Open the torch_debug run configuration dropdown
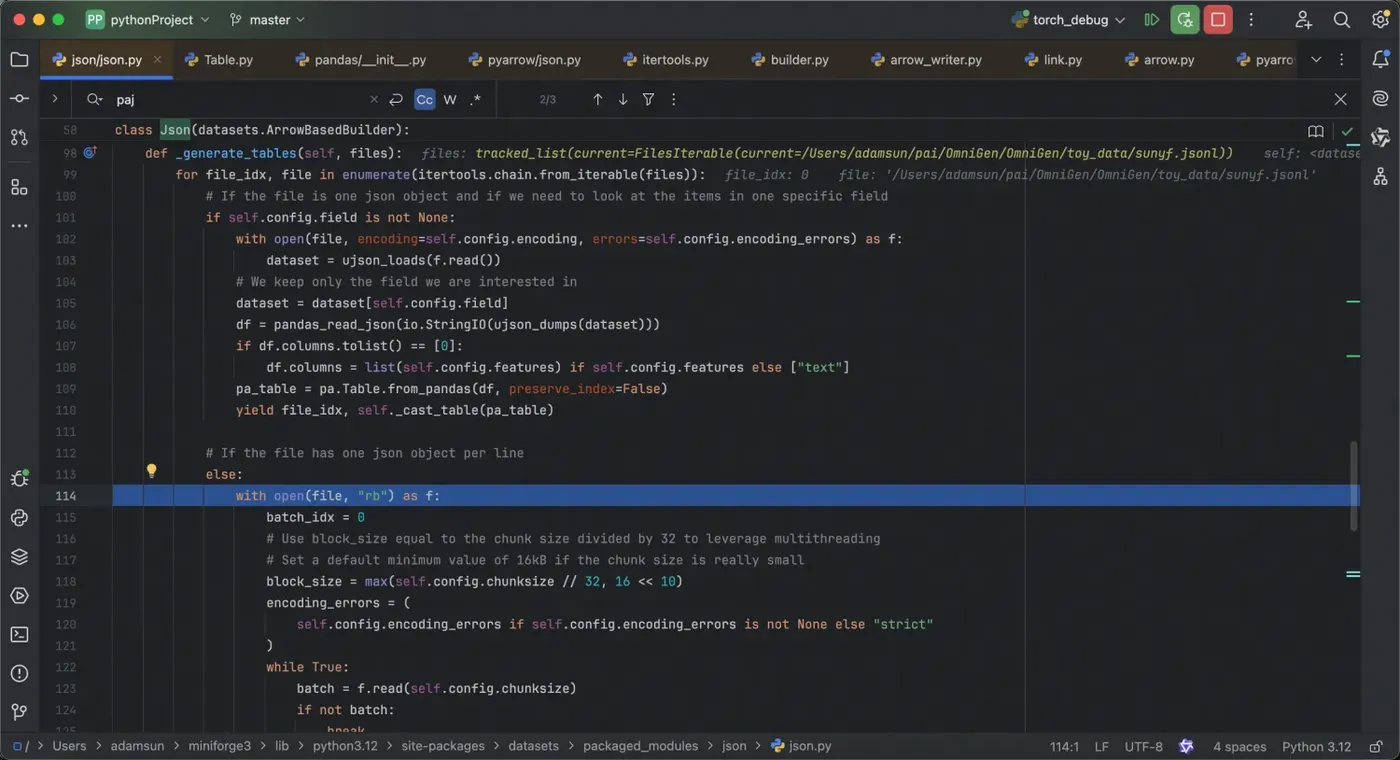 pos(1069,20)
